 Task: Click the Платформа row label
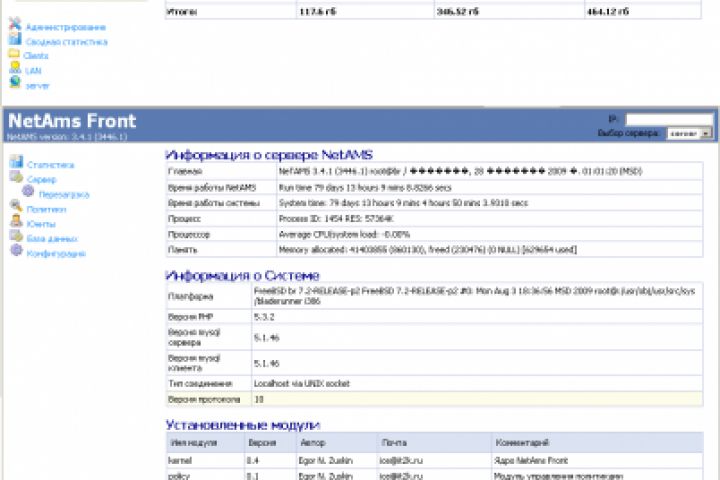pyautogui.click(x=191, y=296)
